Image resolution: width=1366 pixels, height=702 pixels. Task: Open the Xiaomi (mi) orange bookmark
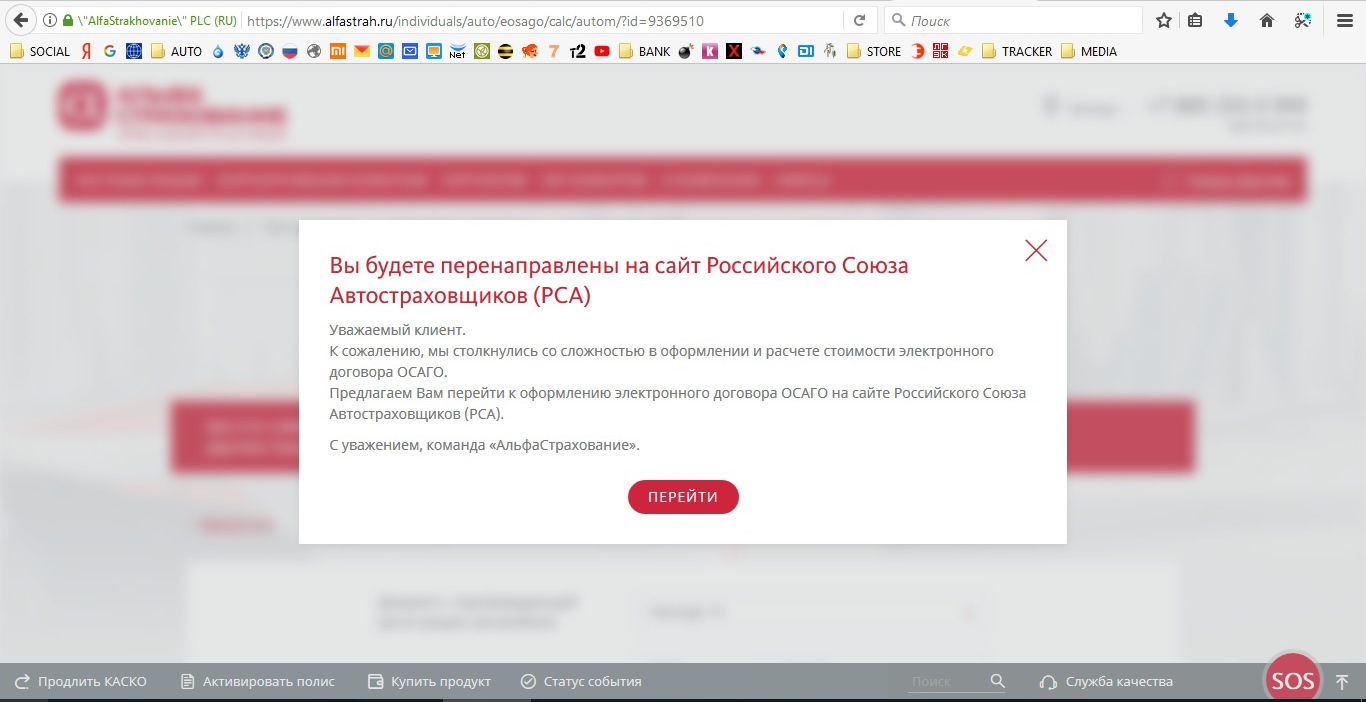point(338,51)
